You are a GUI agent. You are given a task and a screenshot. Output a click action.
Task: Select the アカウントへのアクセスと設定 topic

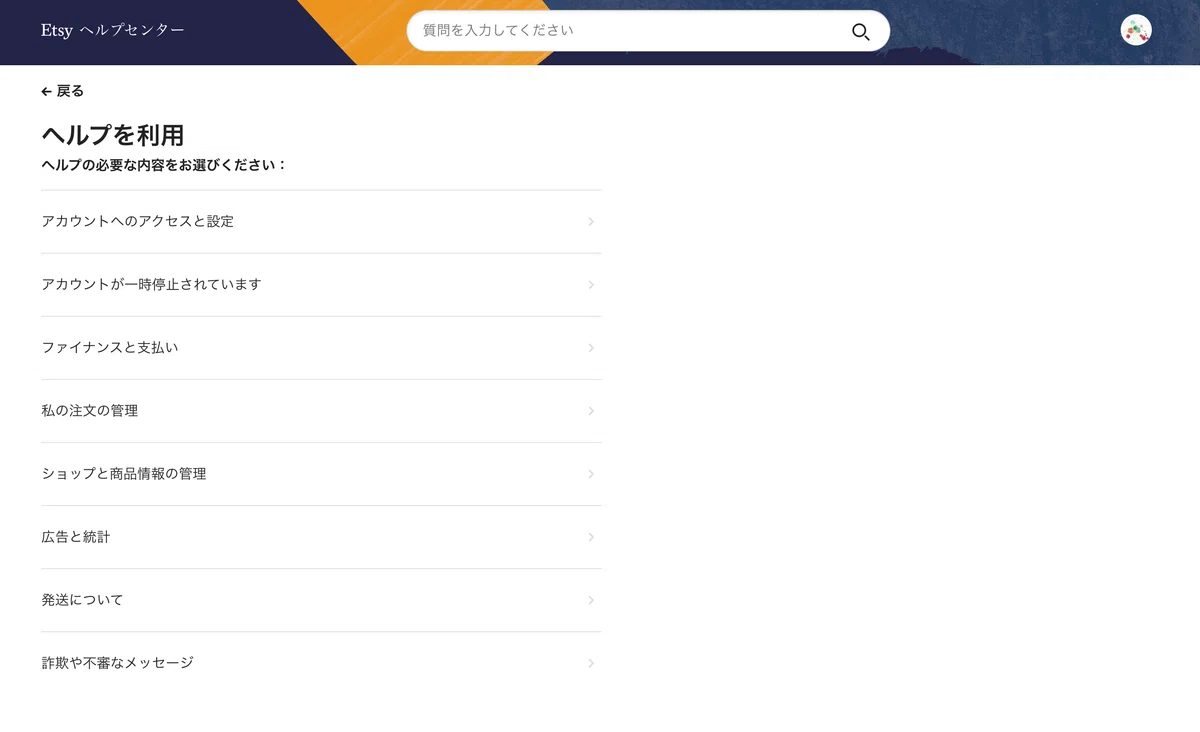pos(321,221)
